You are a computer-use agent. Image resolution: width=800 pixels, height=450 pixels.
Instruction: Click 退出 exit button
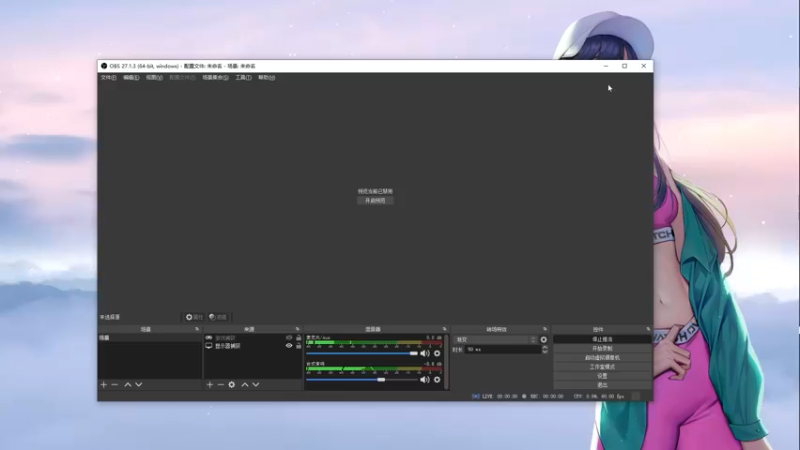[603, 385]
